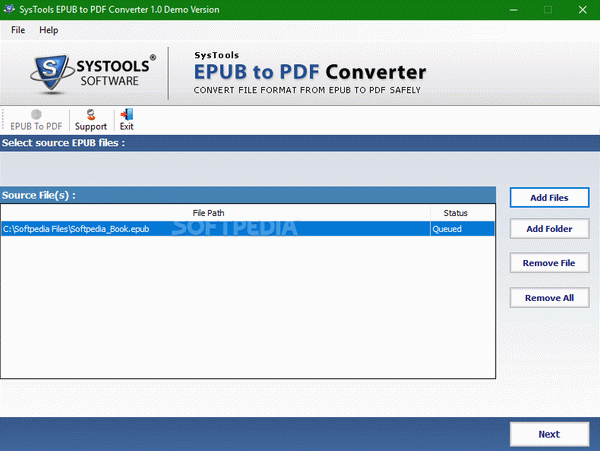Click the File Path column header
The image size is (600, 451).
point(215,213)
